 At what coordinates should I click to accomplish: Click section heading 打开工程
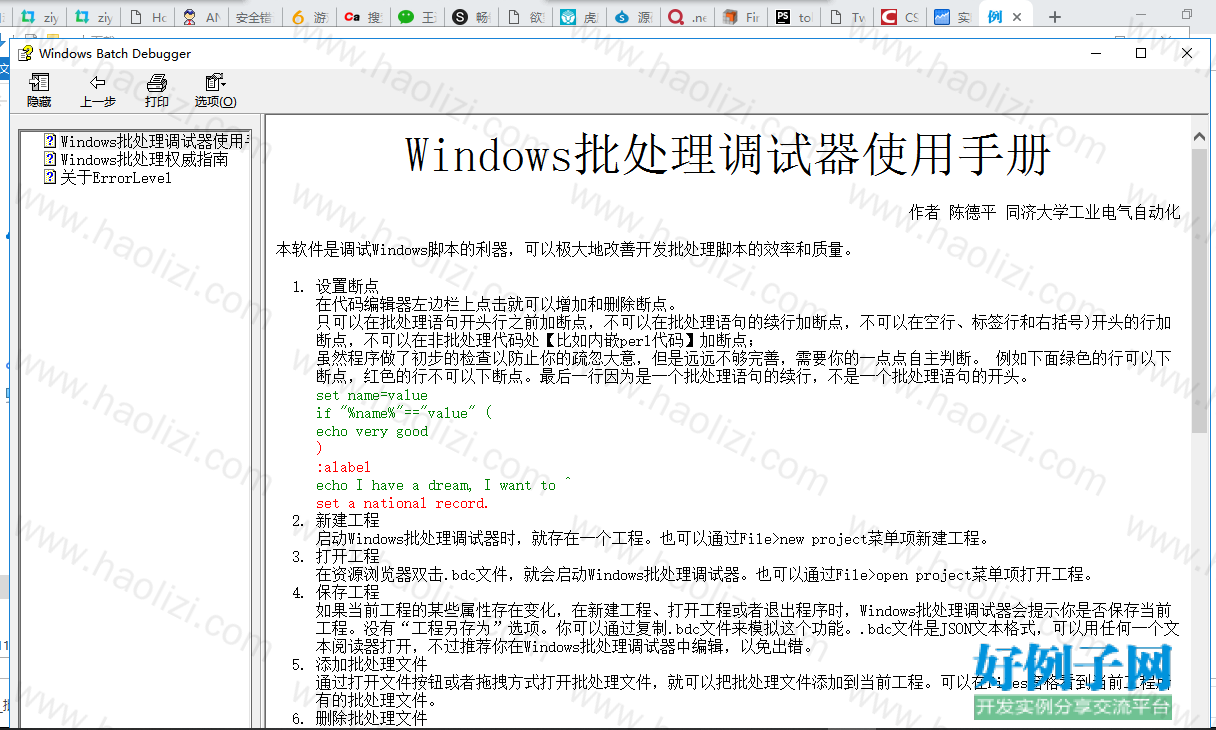tap(347, 556)
